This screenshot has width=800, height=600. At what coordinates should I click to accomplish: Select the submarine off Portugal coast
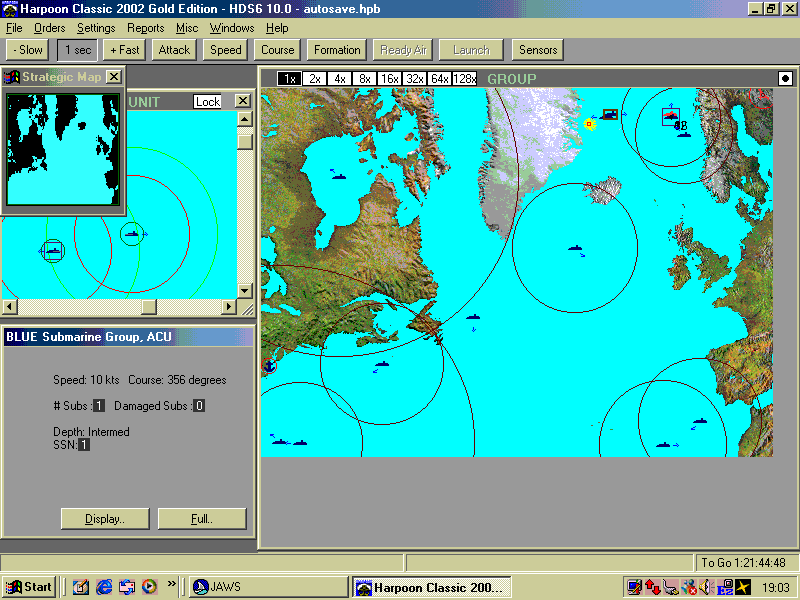tap(699, 421)
